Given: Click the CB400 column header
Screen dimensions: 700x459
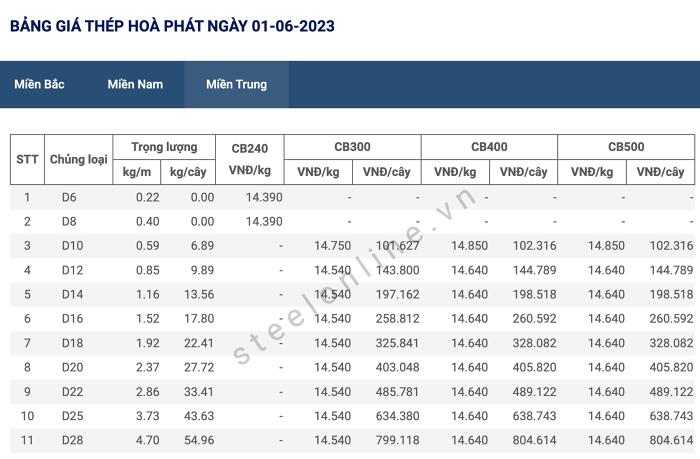Looking at the screenshot, I should (489, 147).
